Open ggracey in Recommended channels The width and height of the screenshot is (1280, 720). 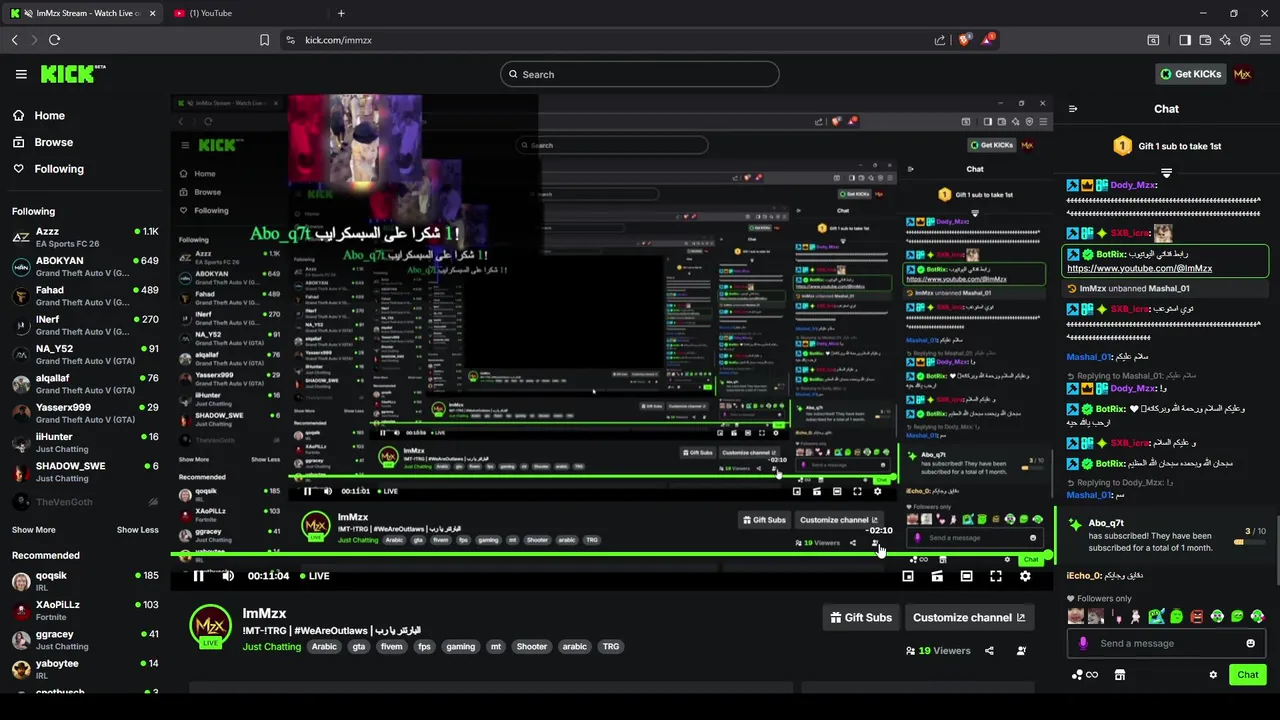85,639
